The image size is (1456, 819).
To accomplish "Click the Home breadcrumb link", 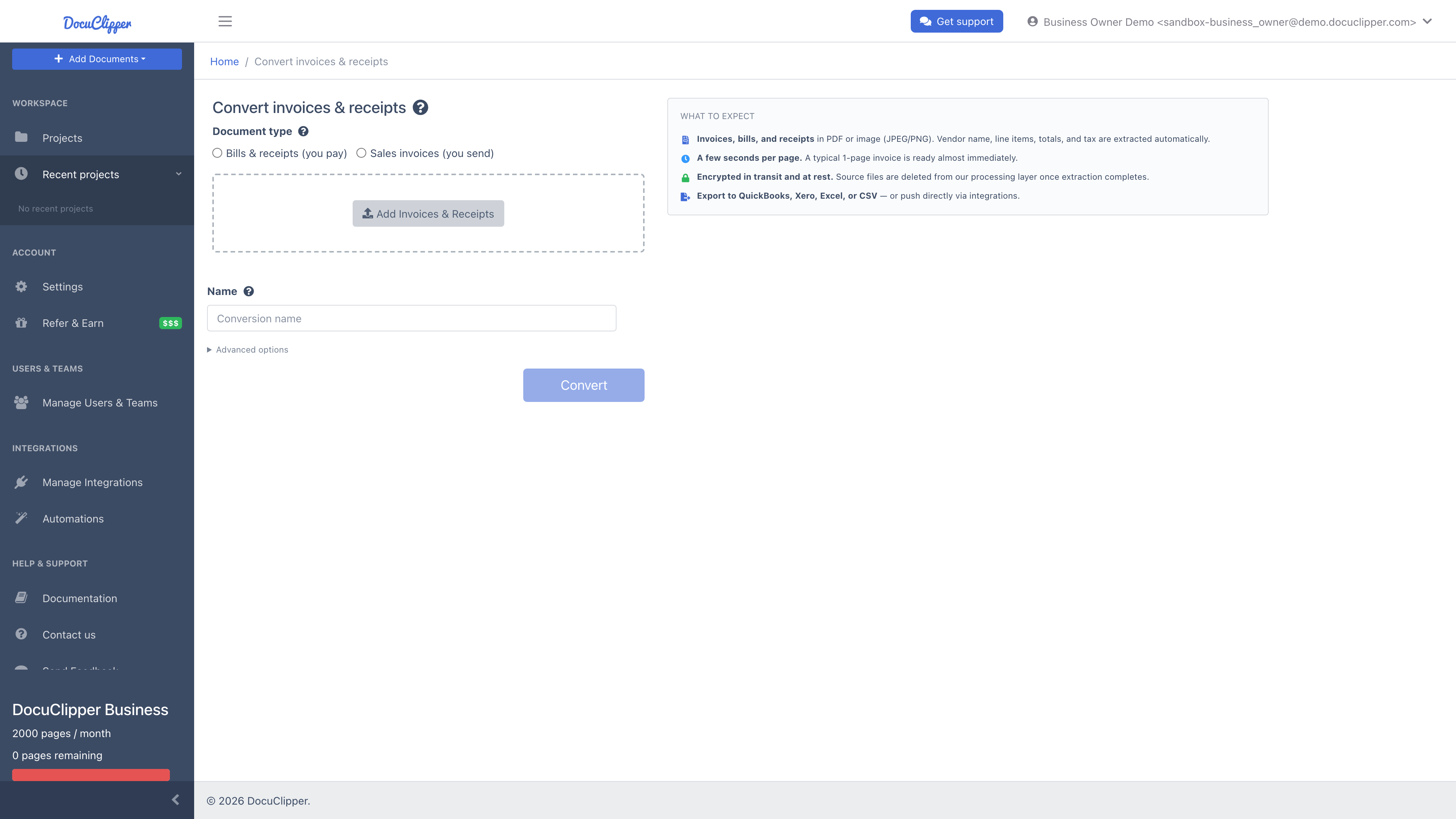I will click(224, 61).
